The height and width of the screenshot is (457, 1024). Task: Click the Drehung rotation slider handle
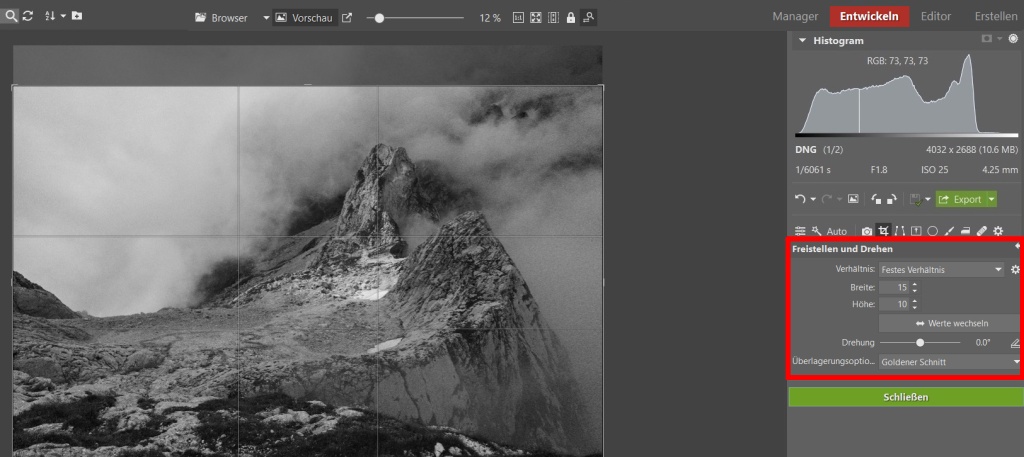tap(920, 342)
